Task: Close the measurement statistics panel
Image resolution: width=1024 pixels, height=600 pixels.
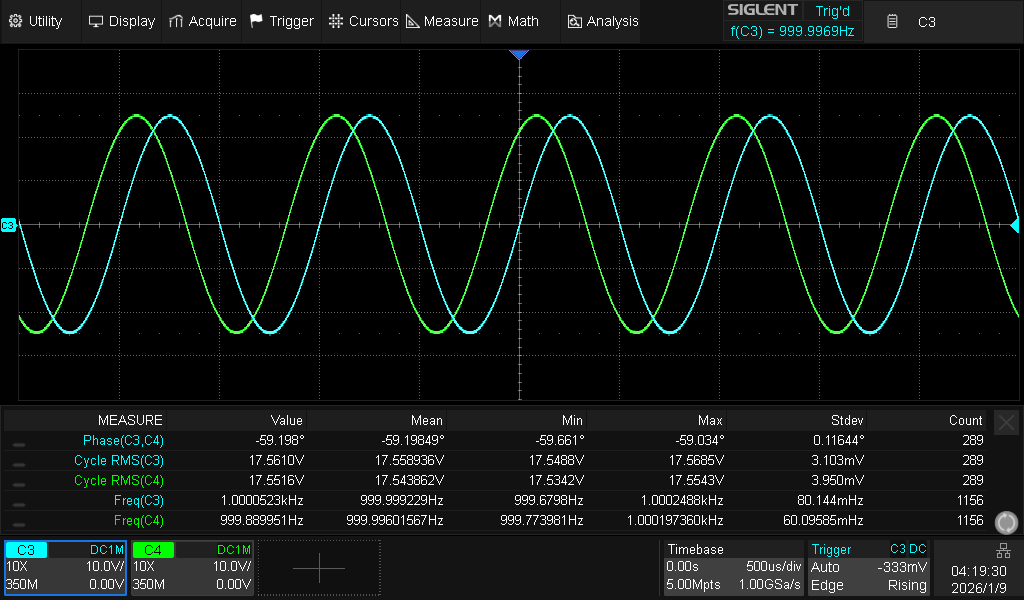Action: click(1007, 422)
